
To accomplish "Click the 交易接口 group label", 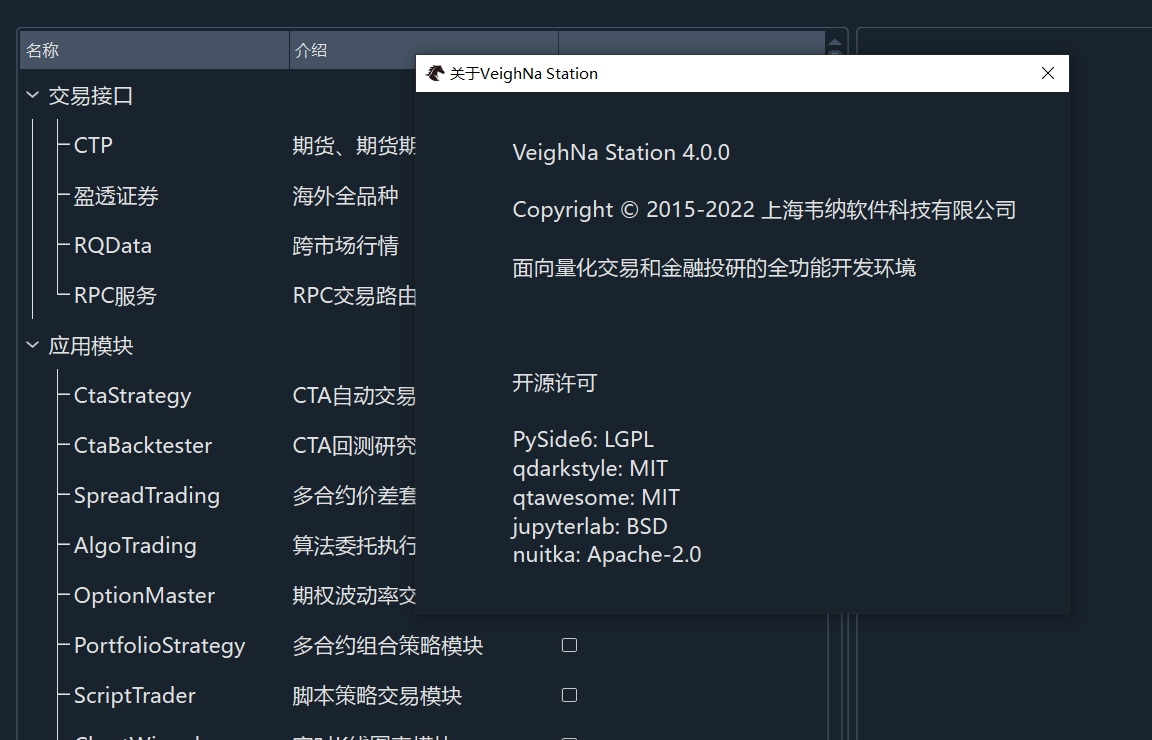I will [91, 96].
